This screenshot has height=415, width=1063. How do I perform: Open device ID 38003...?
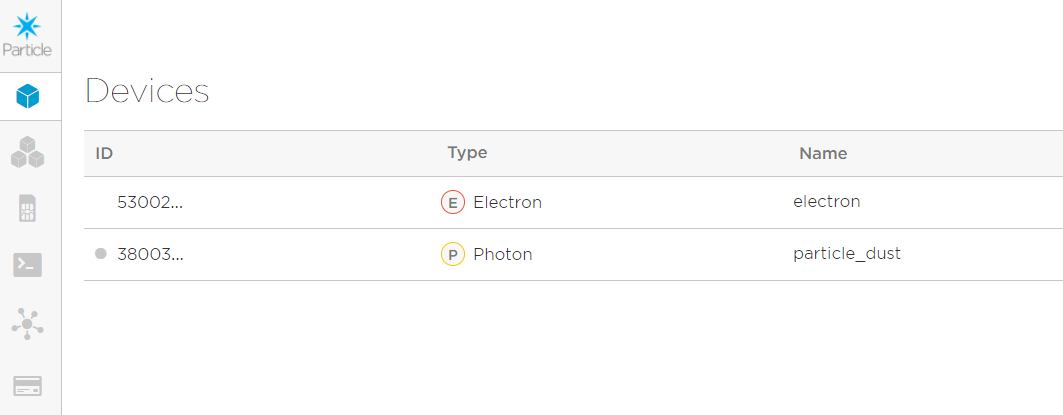click(150, 255)
